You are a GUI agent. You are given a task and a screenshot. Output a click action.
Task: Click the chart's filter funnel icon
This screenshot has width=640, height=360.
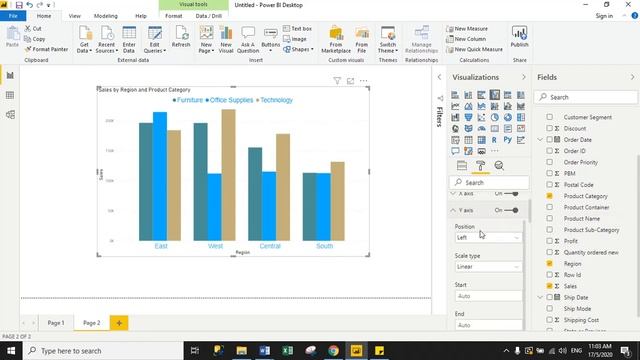[x=337, y=81]
